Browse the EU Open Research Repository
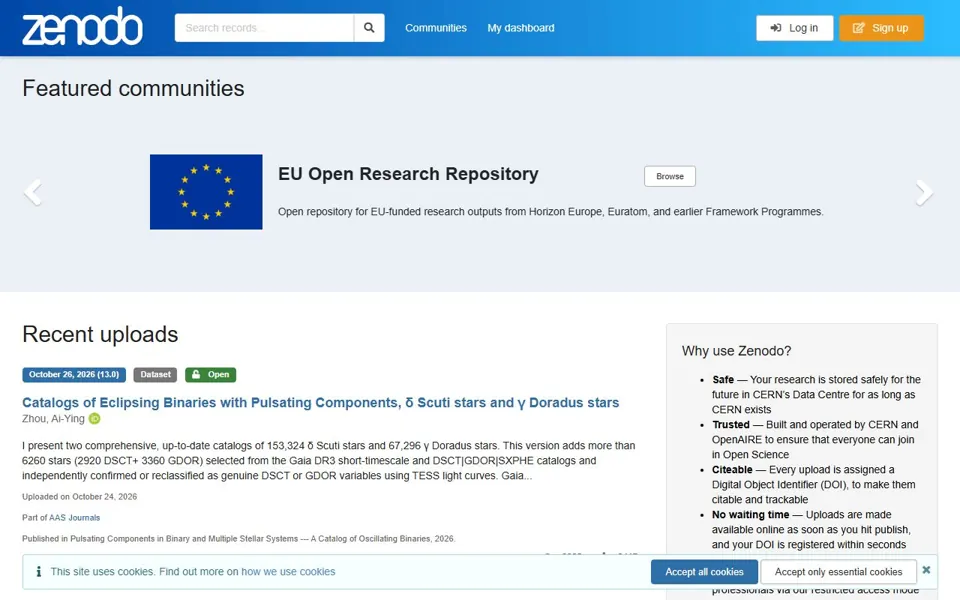Viewport: 960px width, 600px height. tap(670, 176)
